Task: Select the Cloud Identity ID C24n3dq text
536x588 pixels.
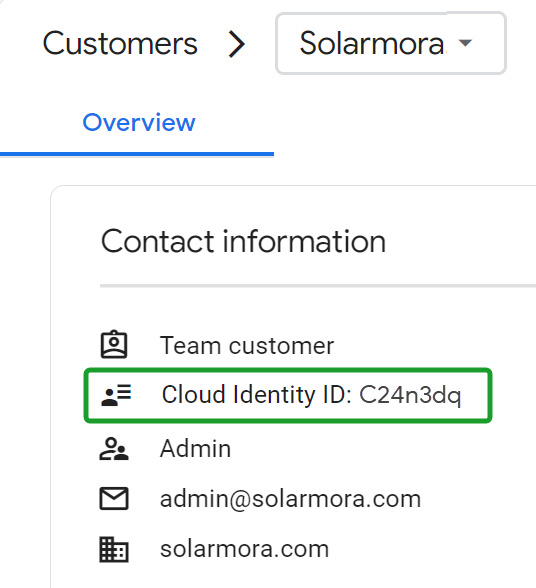Action: 311,395
